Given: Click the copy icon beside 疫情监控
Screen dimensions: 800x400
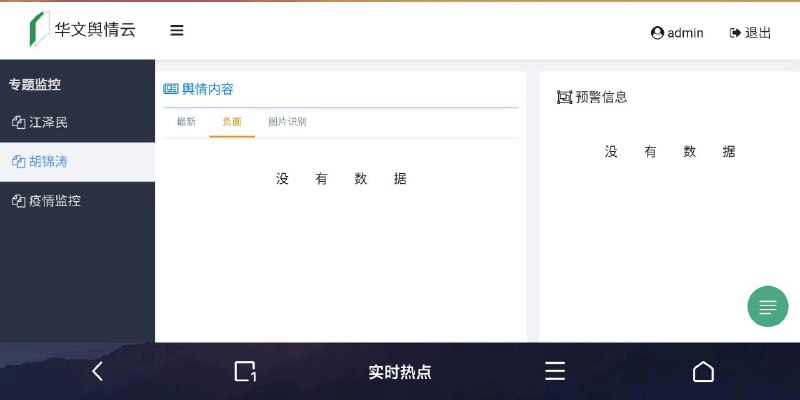Looking at the screenshot, I should [18, 201].
